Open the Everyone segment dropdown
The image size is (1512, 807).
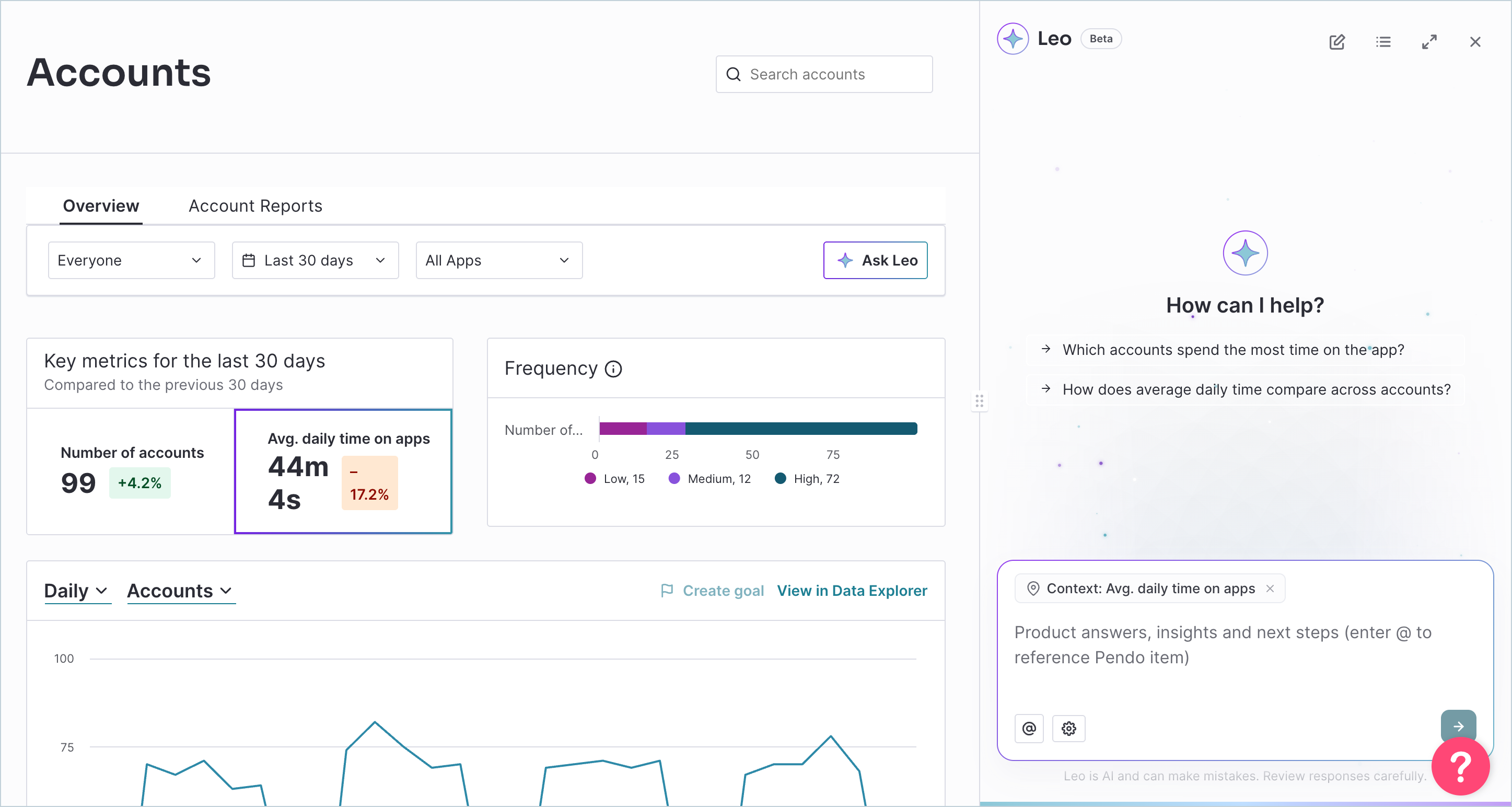(132, 260)
